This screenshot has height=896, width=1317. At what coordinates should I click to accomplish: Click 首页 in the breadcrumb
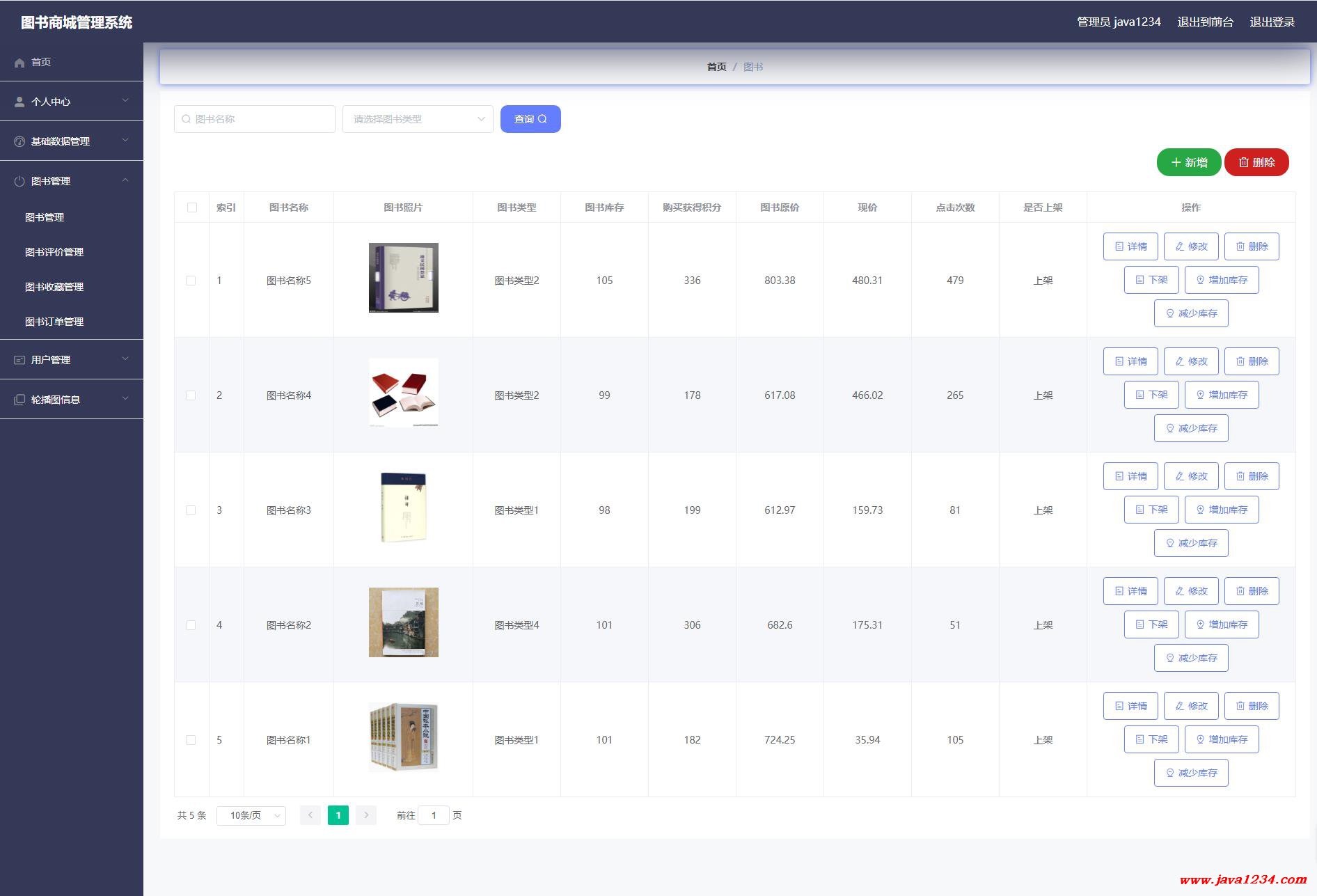pyautogui.click(x=716, y=67)
